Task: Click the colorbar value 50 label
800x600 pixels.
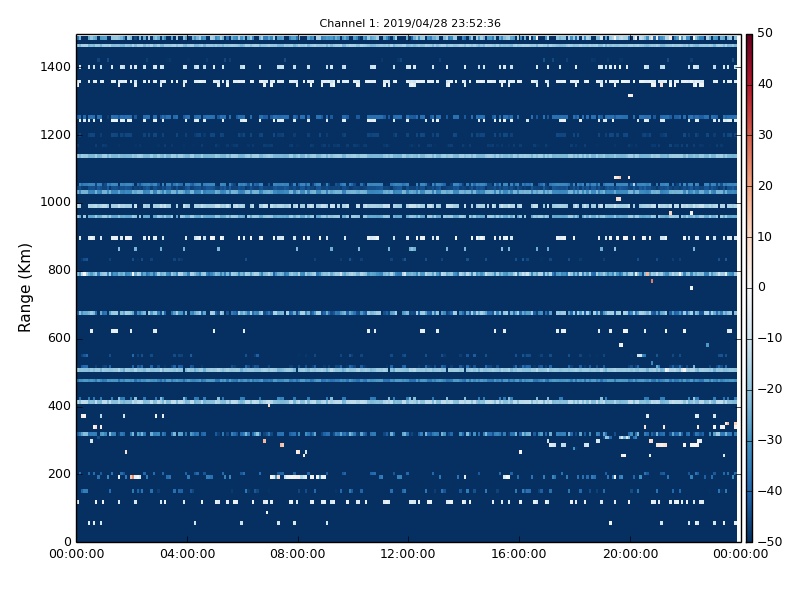Action: (x=765, y=33)
